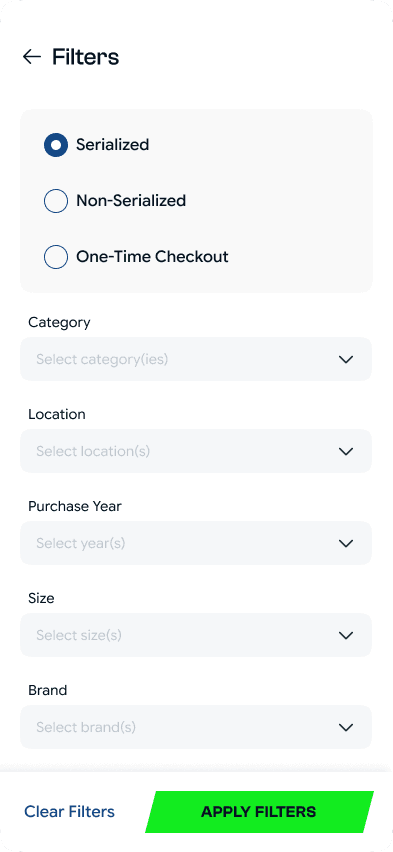The width and height of the screenshot is (393, 852).
Task: Click the Non-Serialized label text
Action: (131, 201)
